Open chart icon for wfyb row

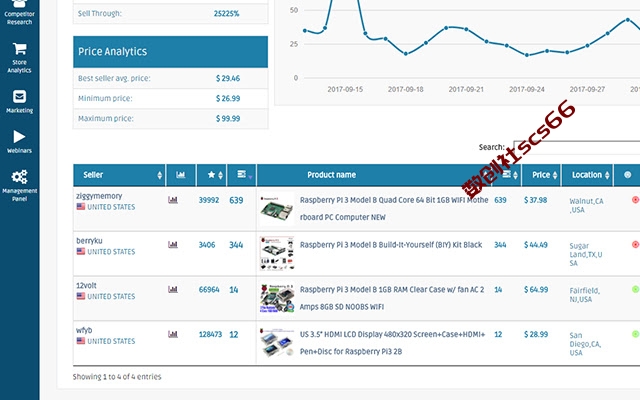(173, 334)
